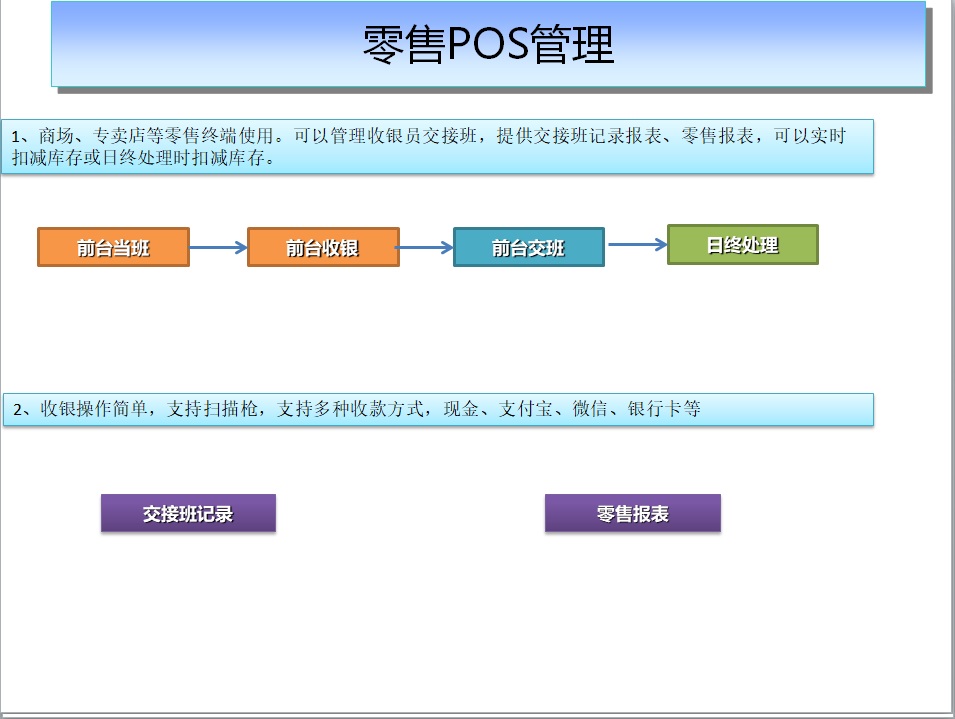Screen dimensions: 955x719
Task: Click the text line 2、收银操作简单
Action: [x=438, y=409]
